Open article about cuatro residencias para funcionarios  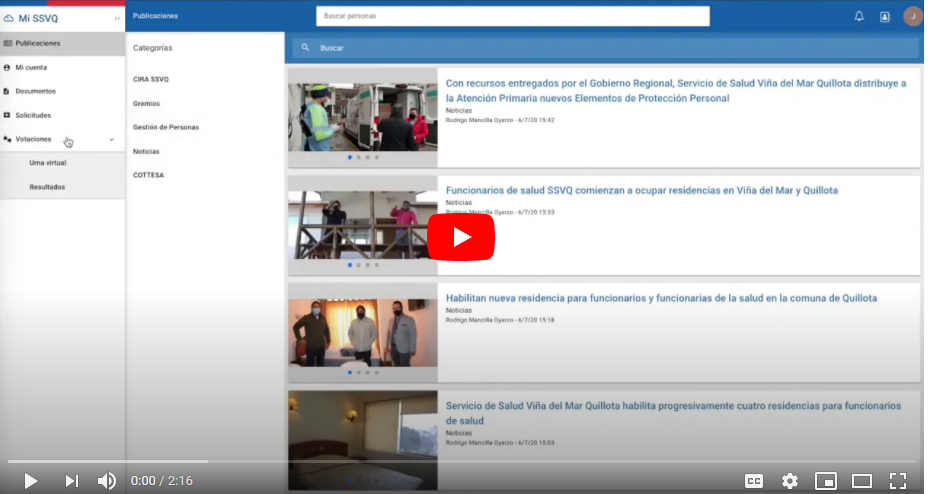point(673,413)
